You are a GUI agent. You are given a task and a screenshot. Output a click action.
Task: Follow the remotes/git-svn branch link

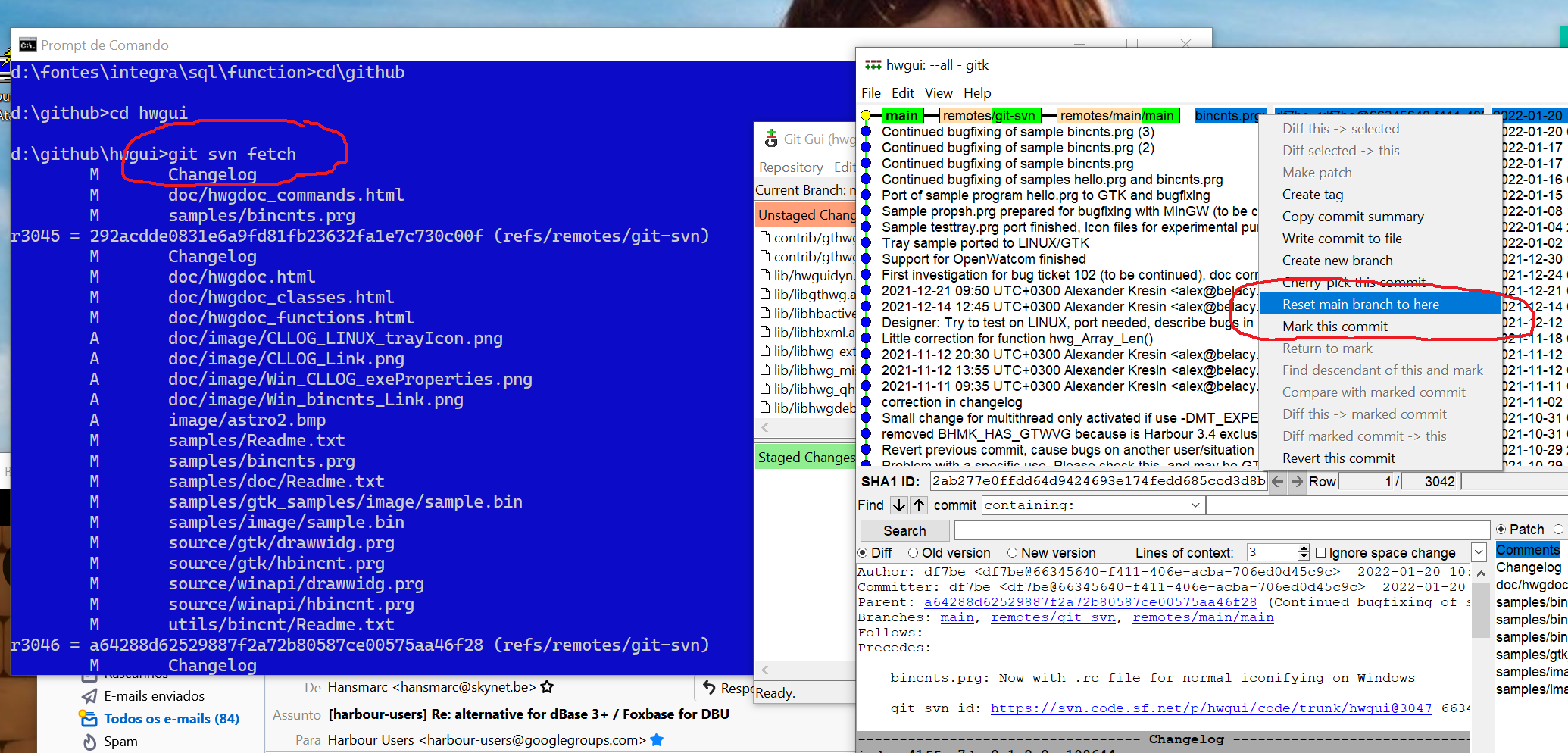tap(1053, 617)
